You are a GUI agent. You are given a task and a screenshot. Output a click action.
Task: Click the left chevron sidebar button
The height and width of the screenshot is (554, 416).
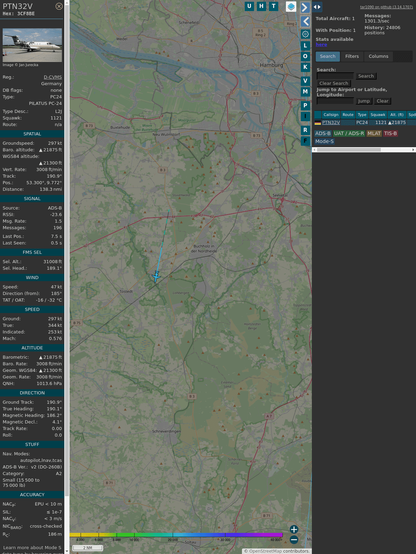(305, 22)
